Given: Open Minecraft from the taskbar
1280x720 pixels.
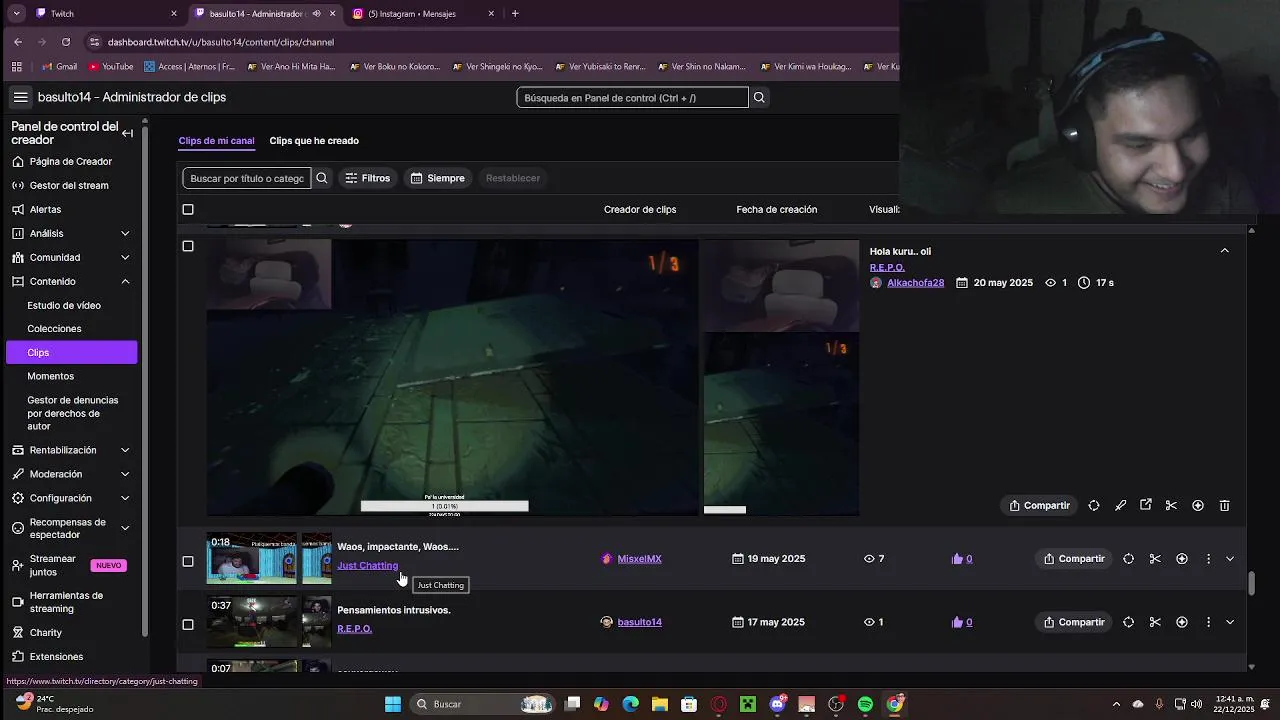Looking at the screenshot, I should (x=747, y=704).
